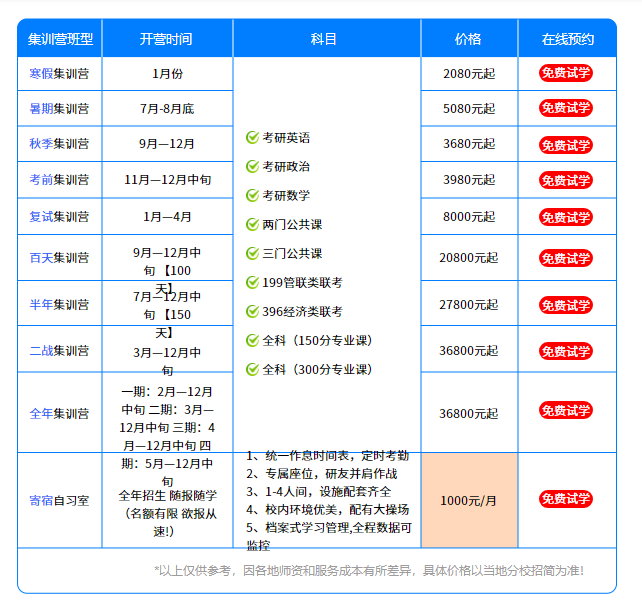
Task: Click checkmark icon beside 396经济类联考
Action: (252, 312)
